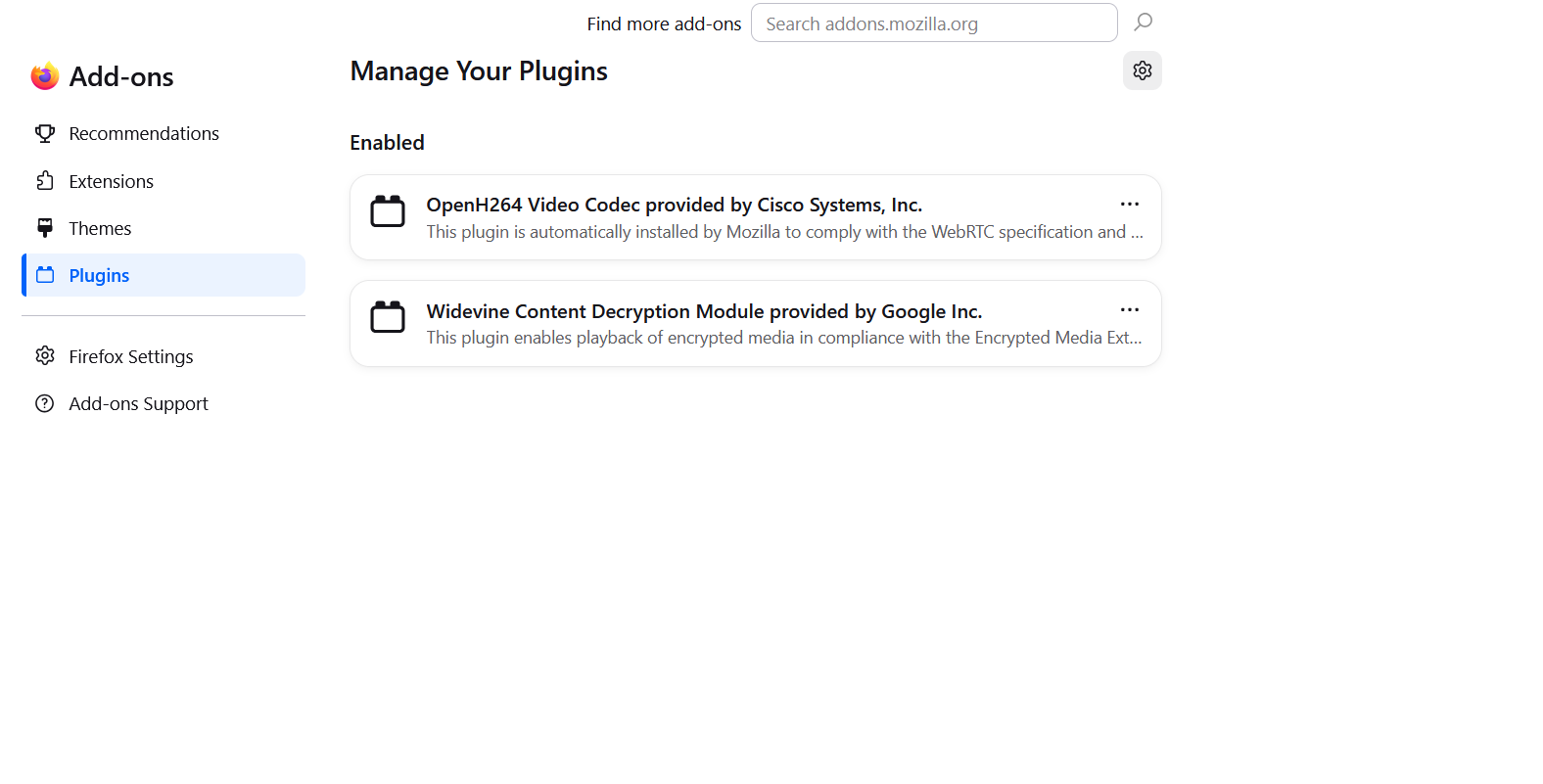The width and height of the screenshot is (1543, 784).
Task: Select the Plugins category
Action: coord(164,275)
